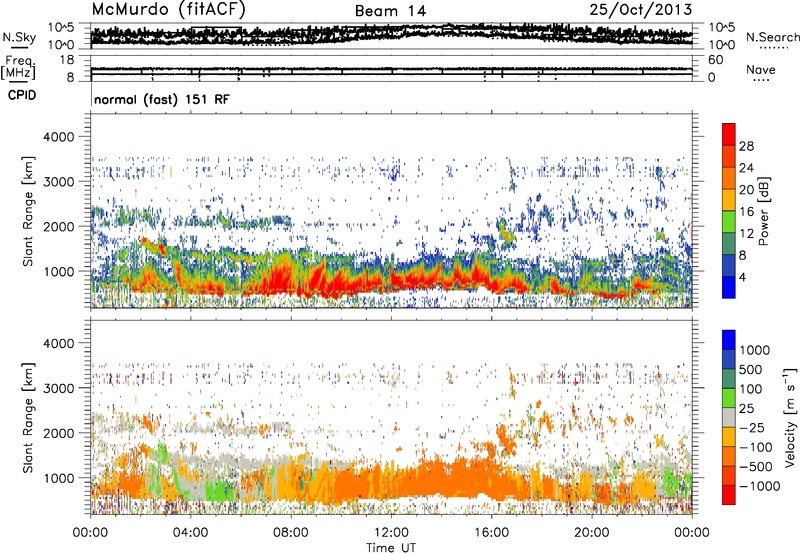Click the '4' power colorbar tick
The width and height of the screenshot is (800, 554).
coord(743,277)
